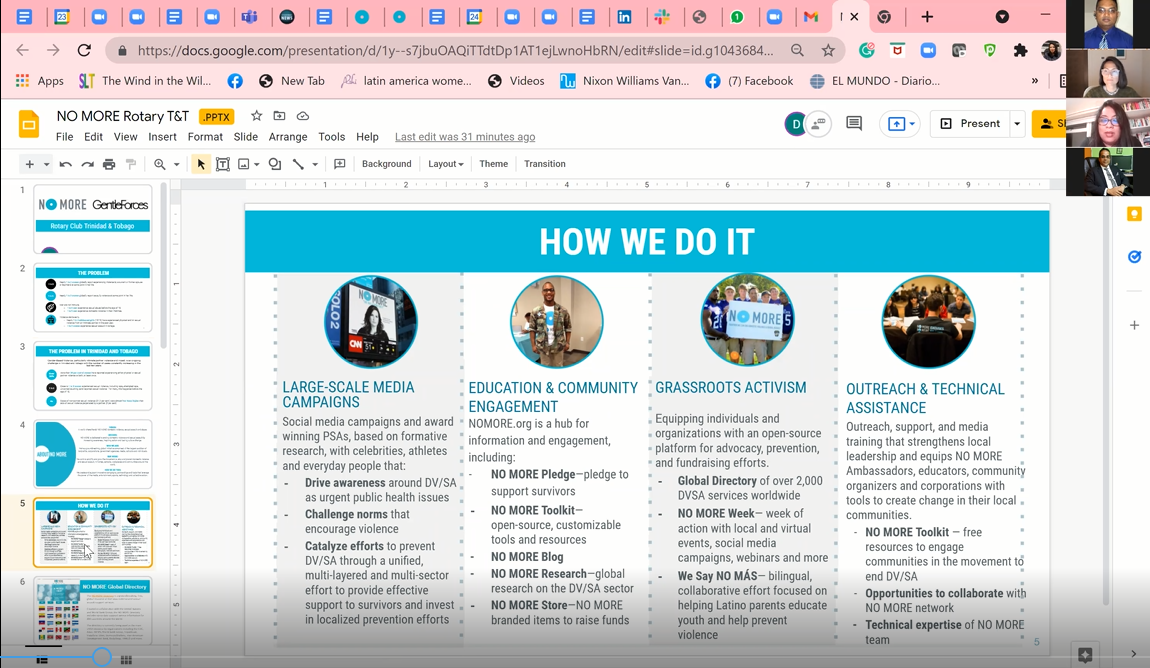Viewport: 1150px width, 668px height.
Task: Click the Move to folder icon
Action: point(279,116)
